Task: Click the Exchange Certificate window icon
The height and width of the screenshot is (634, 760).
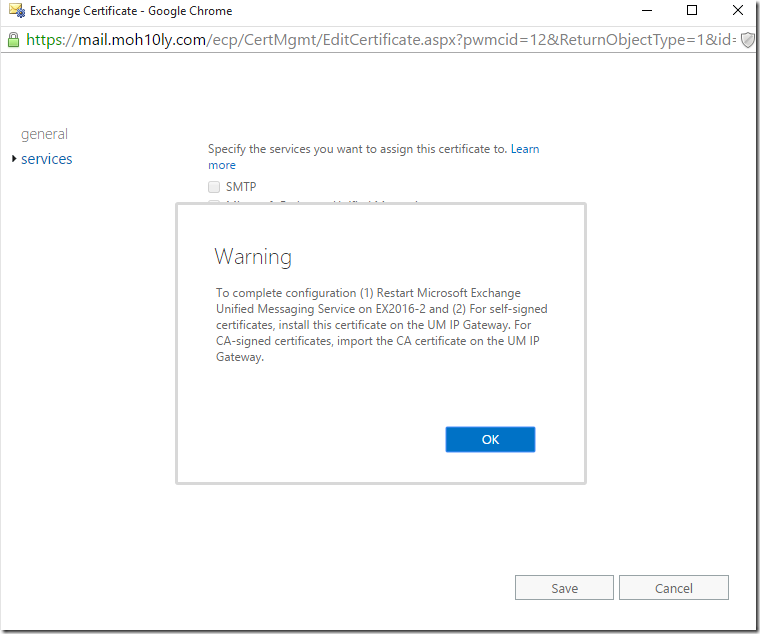Action: (x=17, y=11)
